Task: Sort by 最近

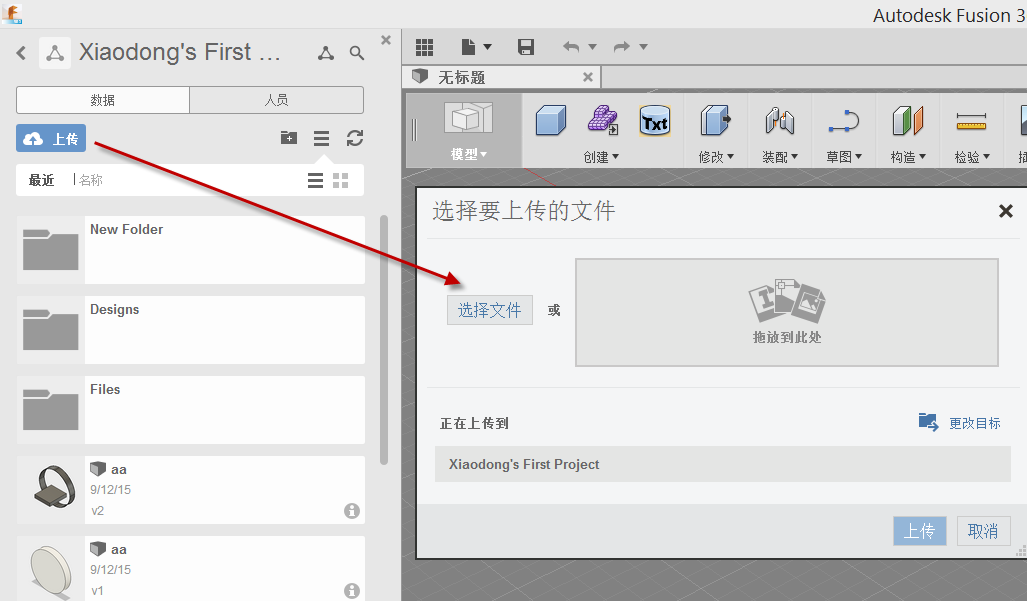Action: click(41, 180)
